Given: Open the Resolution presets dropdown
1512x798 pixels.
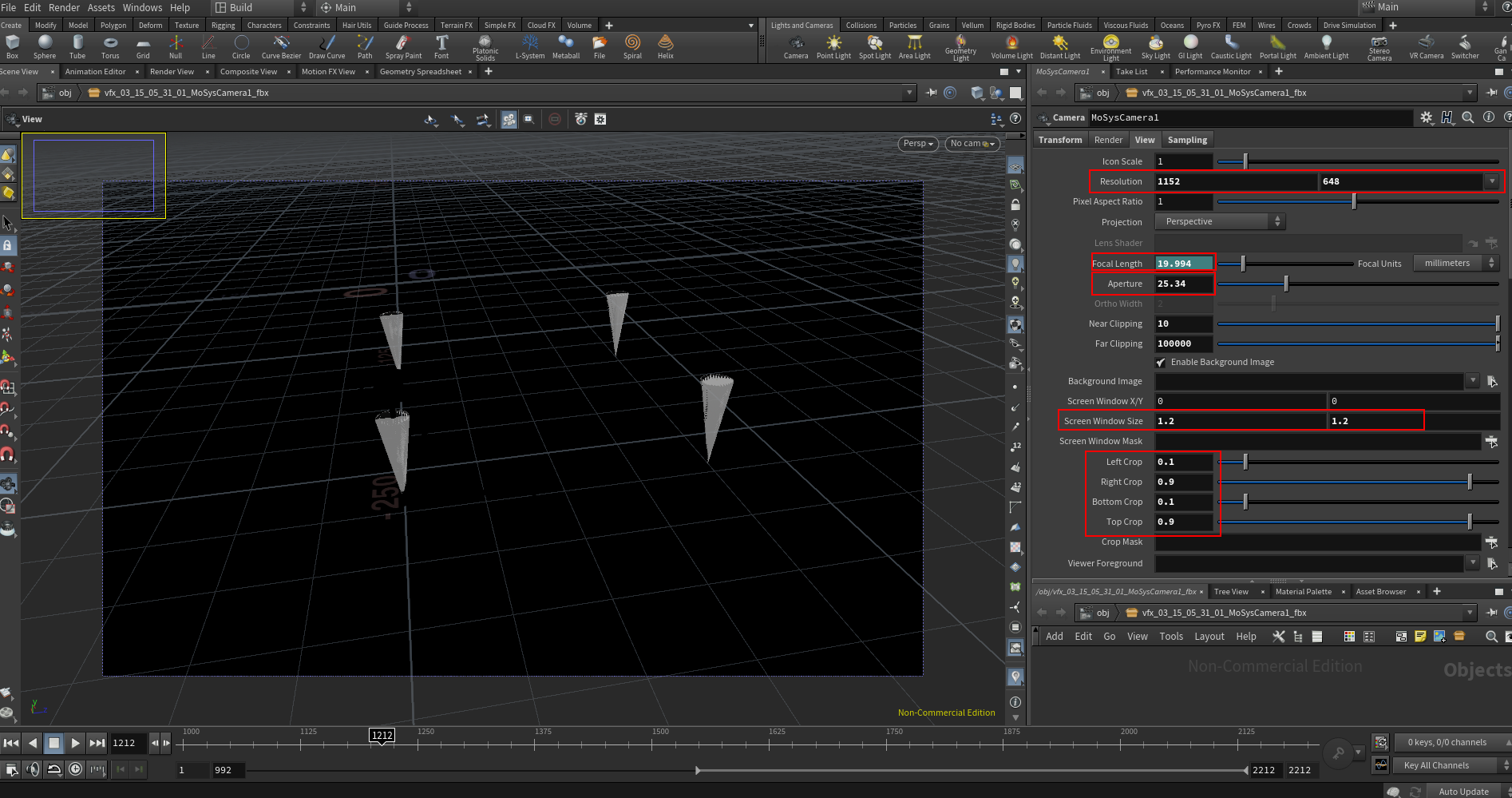Looking at the screenshot, I should pyautogui.click(x=1491, y=181).
